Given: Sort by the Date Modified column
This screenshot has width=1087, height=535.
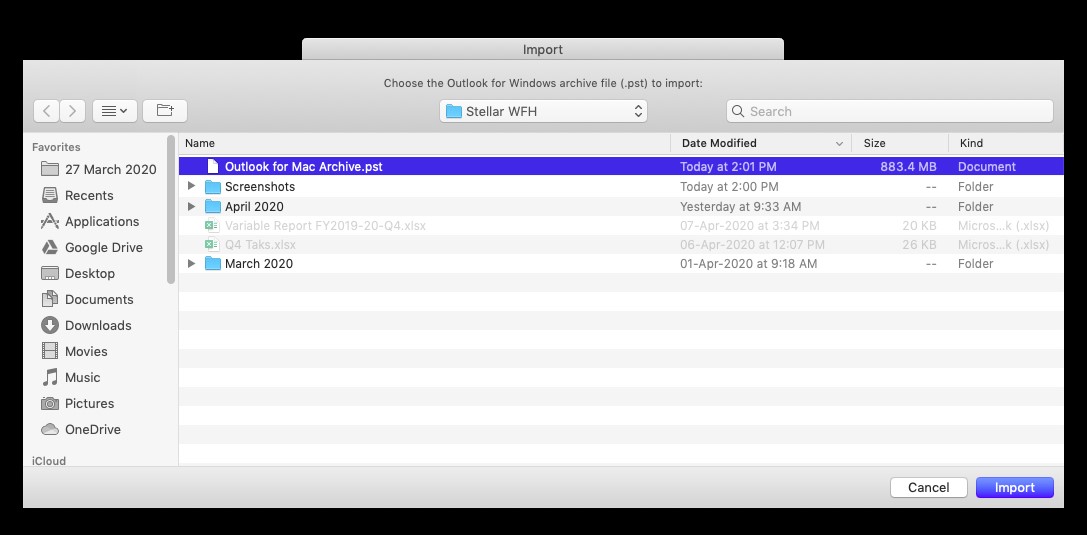Looking at the screenshot, I should (760, 143).
